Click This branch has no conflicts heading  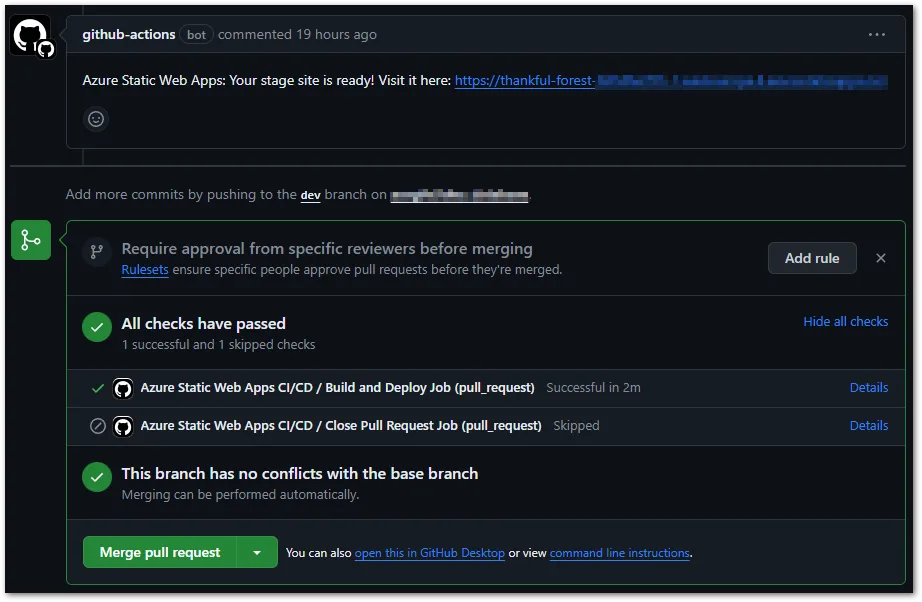pos(299,474)
